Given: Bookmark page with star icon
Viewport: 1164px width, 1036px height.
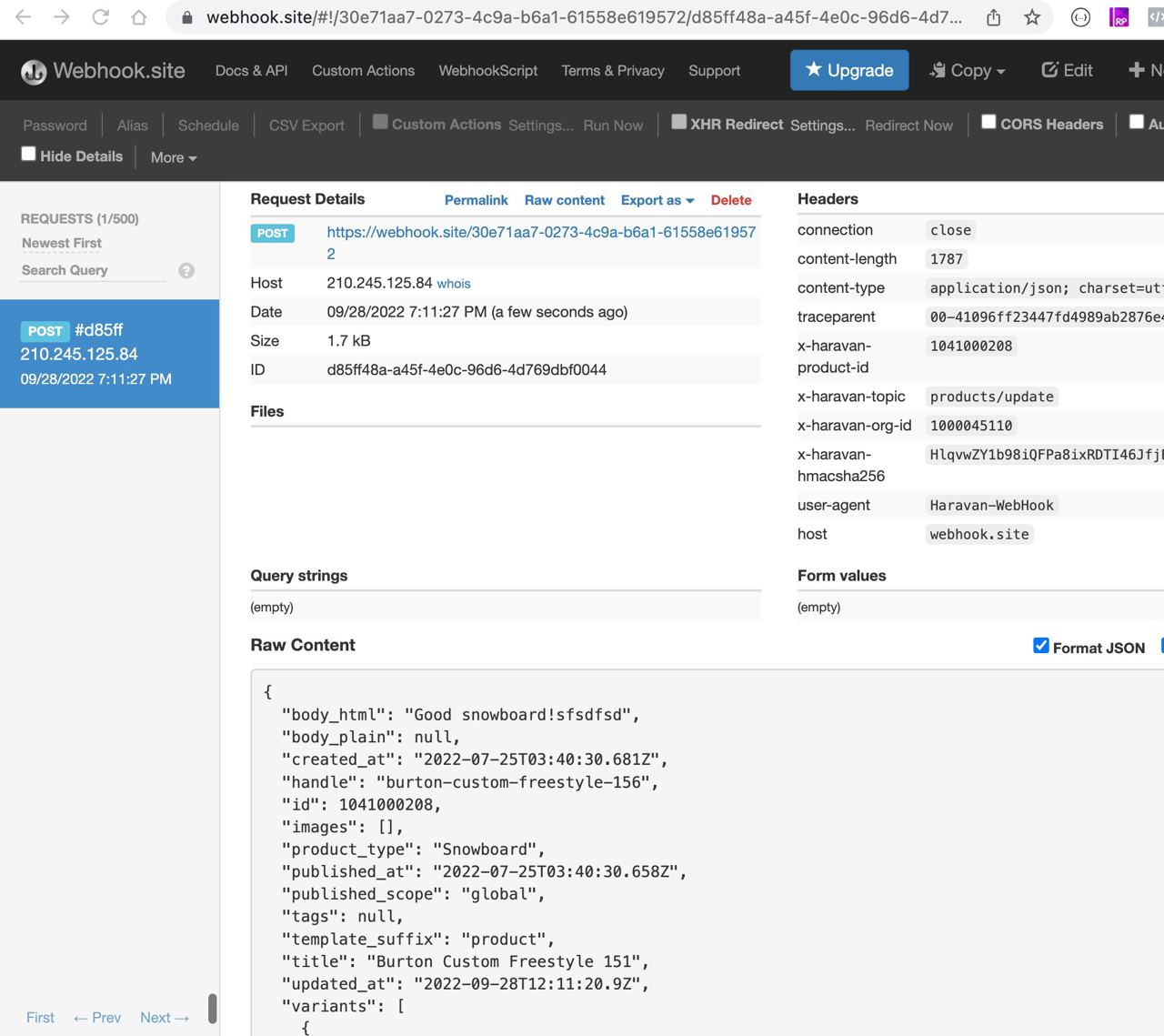Looking at the screenshot, I should [x=1032, y=17].
